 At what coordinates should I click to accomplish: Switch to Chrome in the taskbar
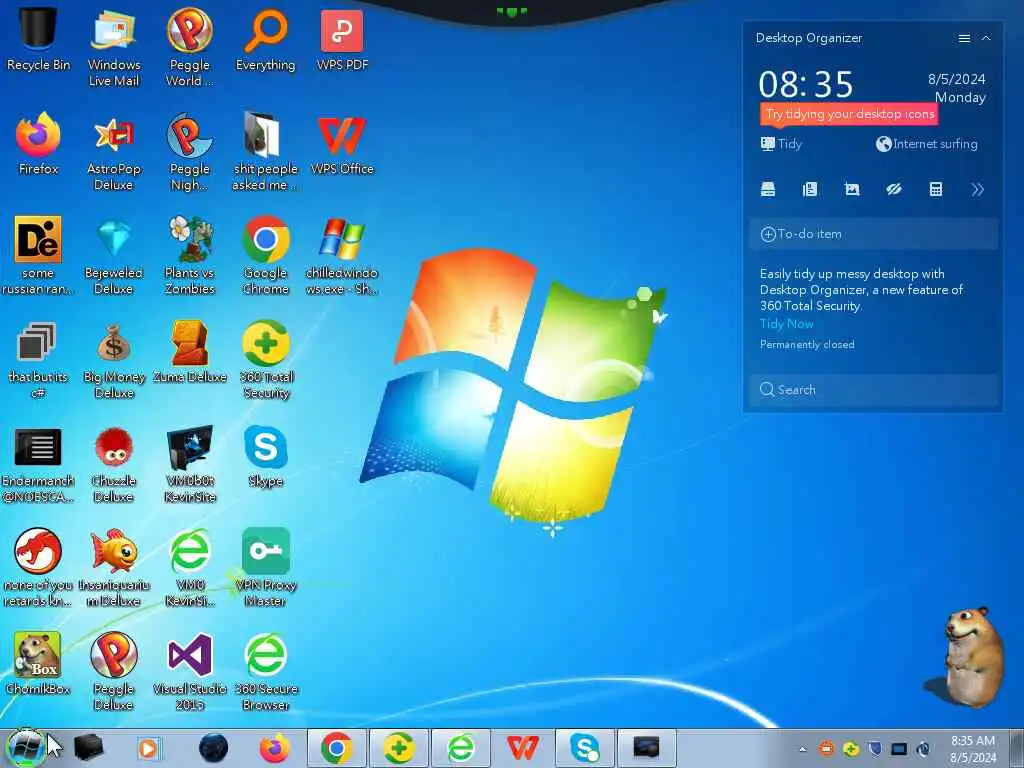[x=336, y=748]
